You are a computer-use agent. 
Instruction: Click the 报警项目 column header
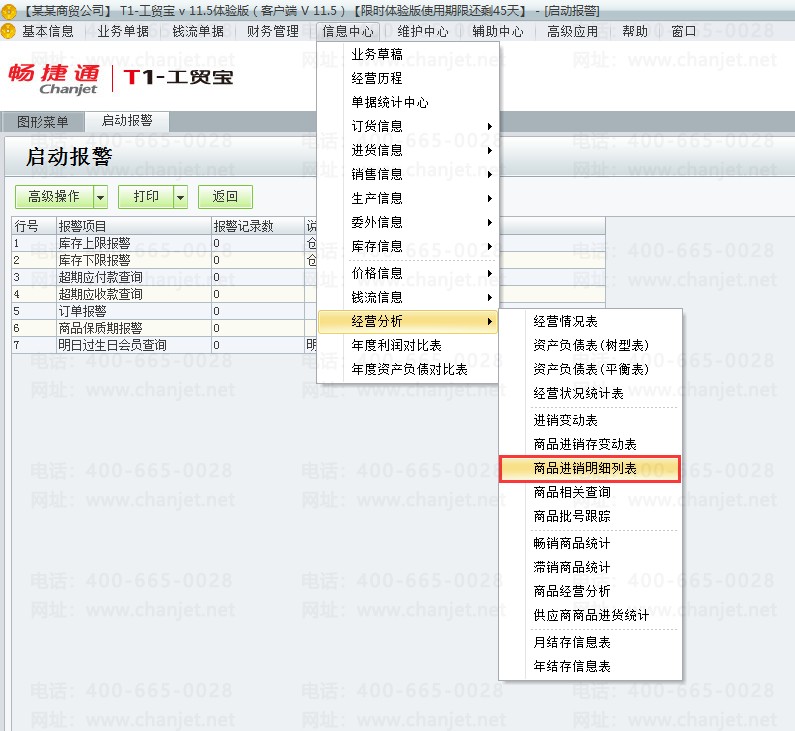click(133, 226)
